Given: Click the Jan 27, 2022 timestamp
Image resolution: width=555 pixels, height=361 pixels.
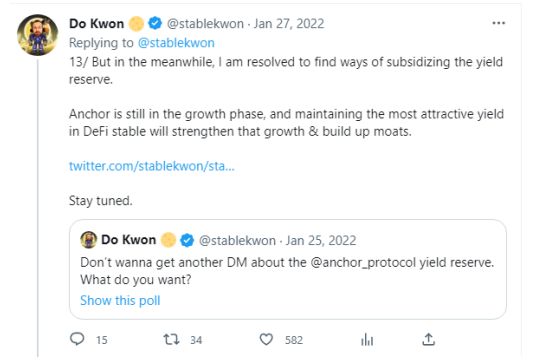Looking at the screenshot, I should pos(288,24).
